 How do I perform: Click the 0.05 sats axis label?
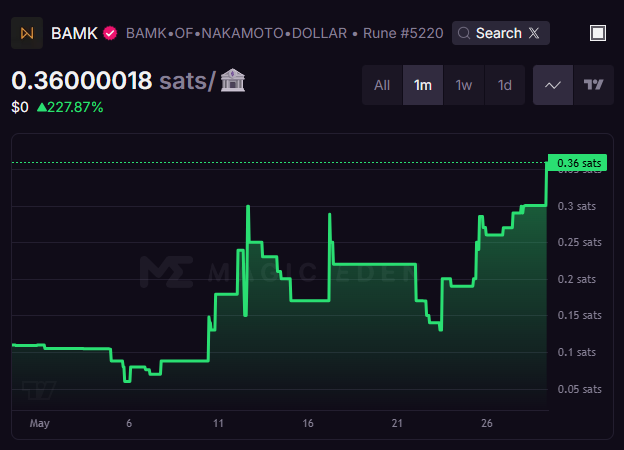pos(579,389)
